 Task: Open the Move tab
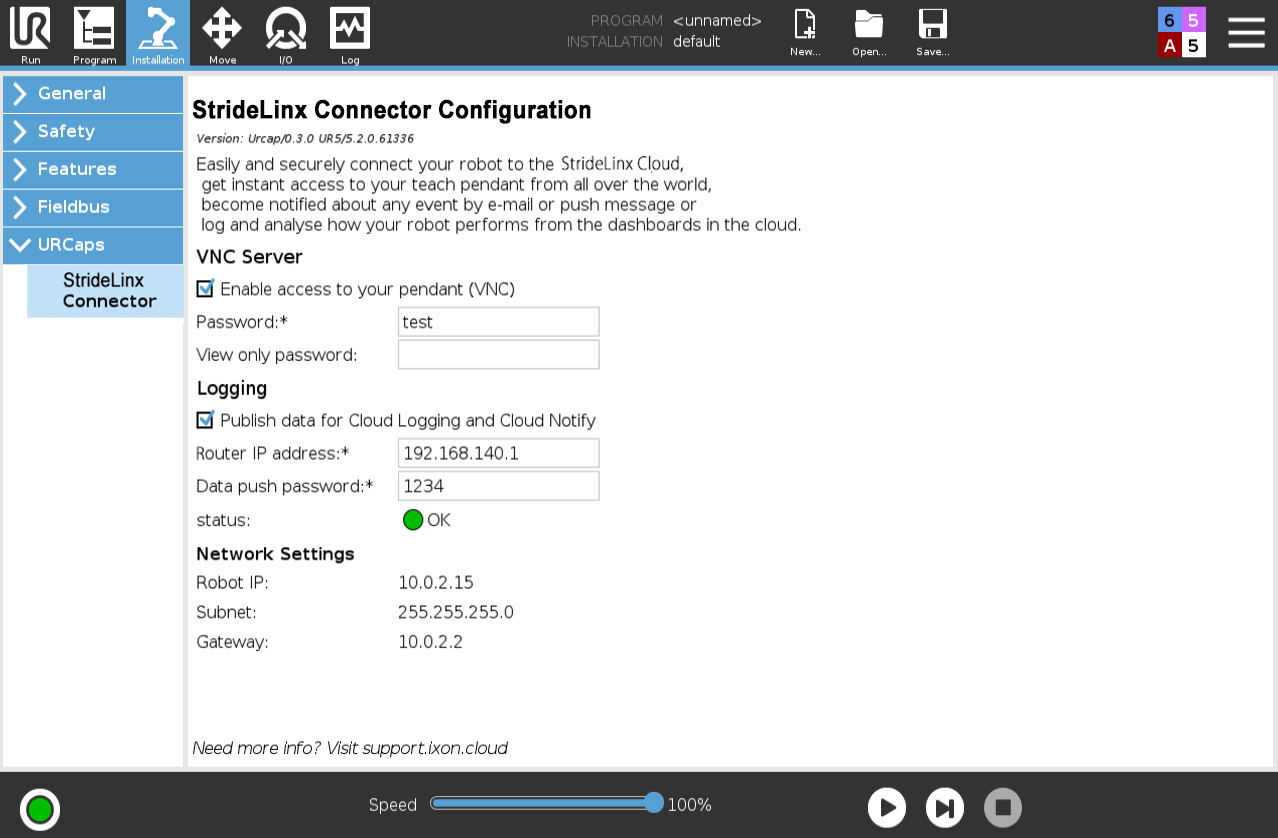click(222, 34)
